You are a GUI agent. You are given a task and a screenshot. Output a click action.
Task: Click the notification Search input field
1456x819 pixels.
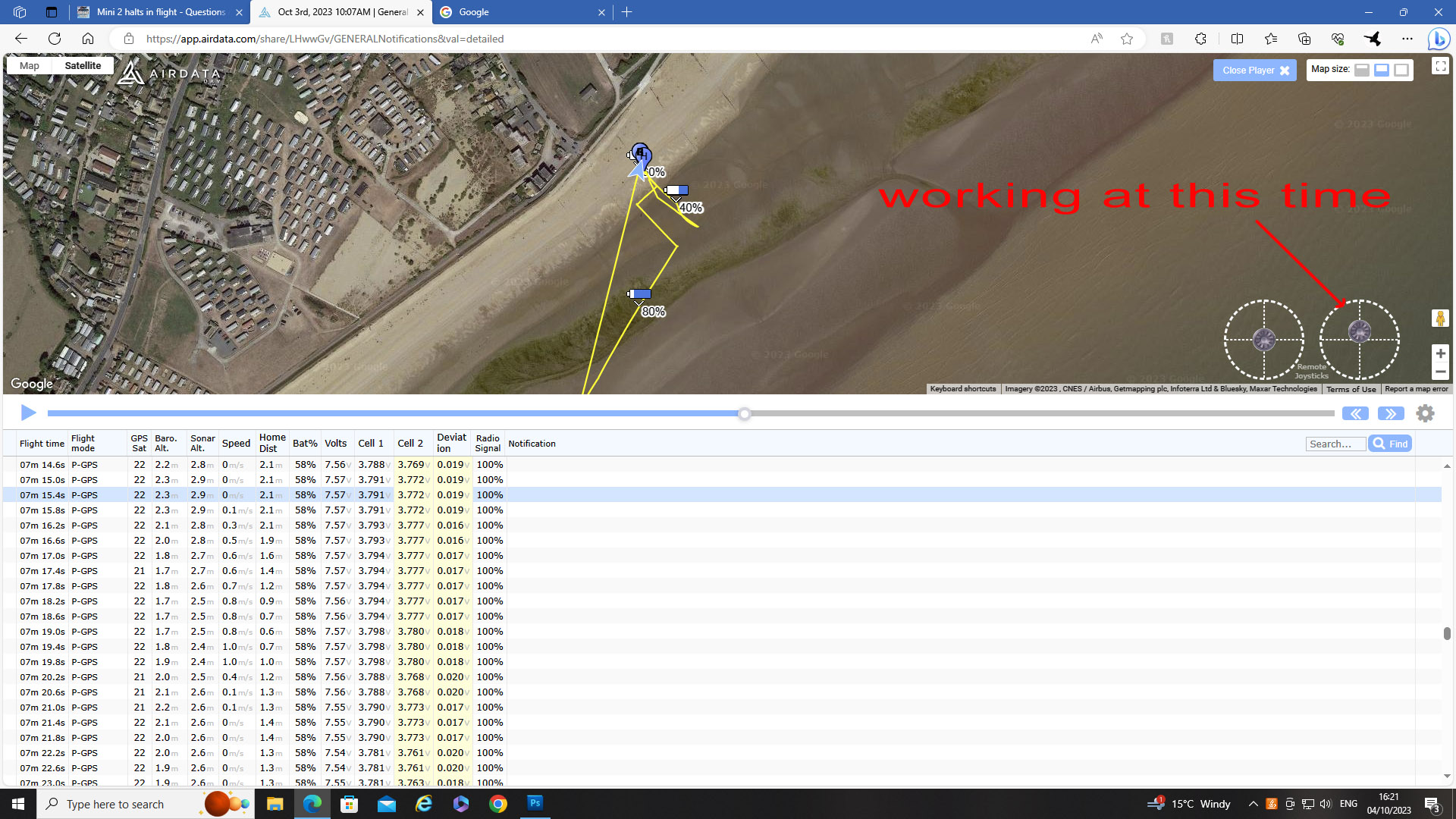[1335, 444]
